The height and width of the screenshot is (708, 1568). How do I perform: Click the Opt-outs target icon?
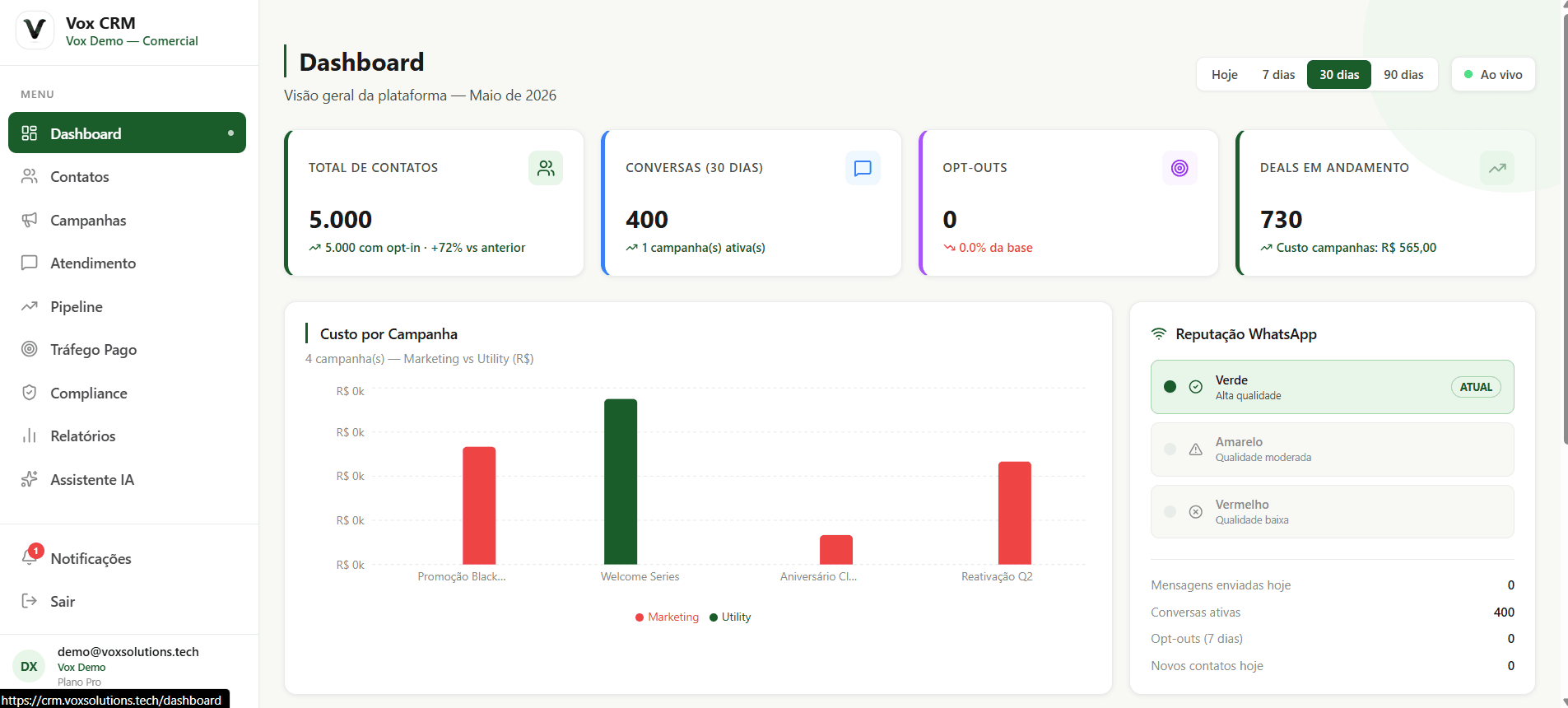pyautogui.click(x=1179, y=168)
